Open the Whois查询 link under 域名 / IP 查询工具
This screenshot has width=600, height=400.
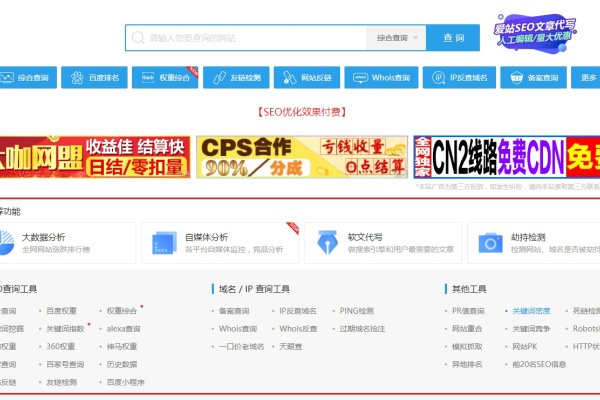pyautogui.click(x=238, y=329)
